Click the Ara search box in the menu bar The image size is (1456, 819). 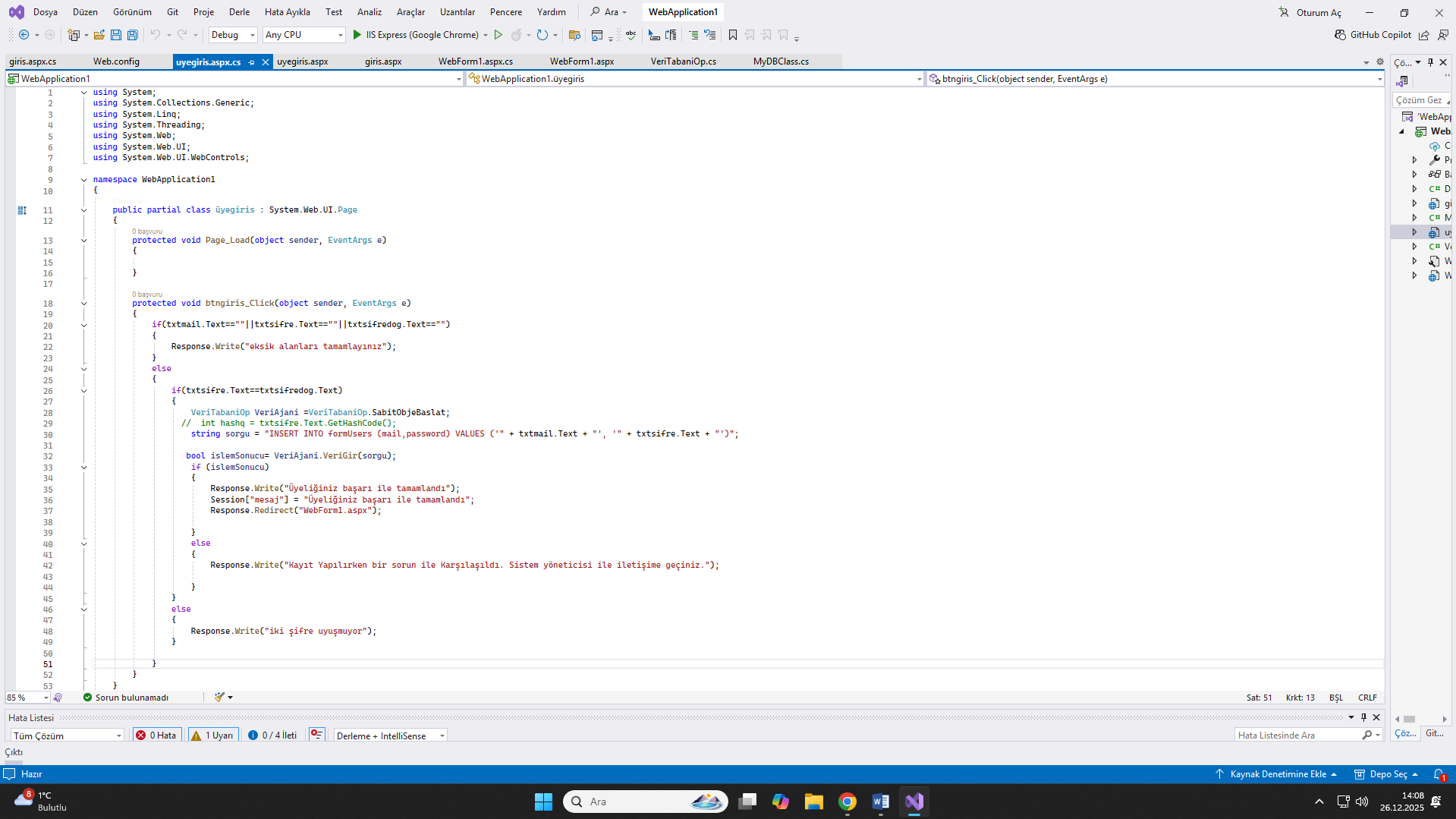coord(609,12)
